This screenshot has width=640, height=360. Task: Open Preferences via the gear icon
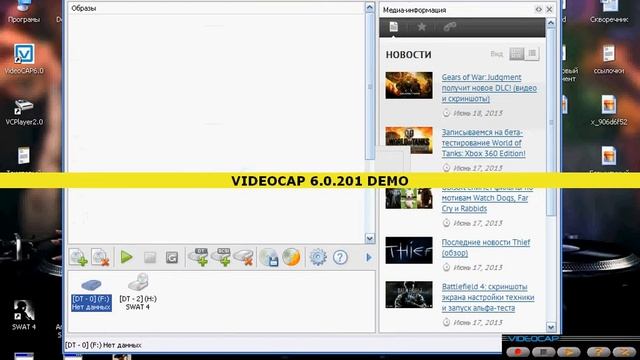pyautogui.click(x=318, y=257)
